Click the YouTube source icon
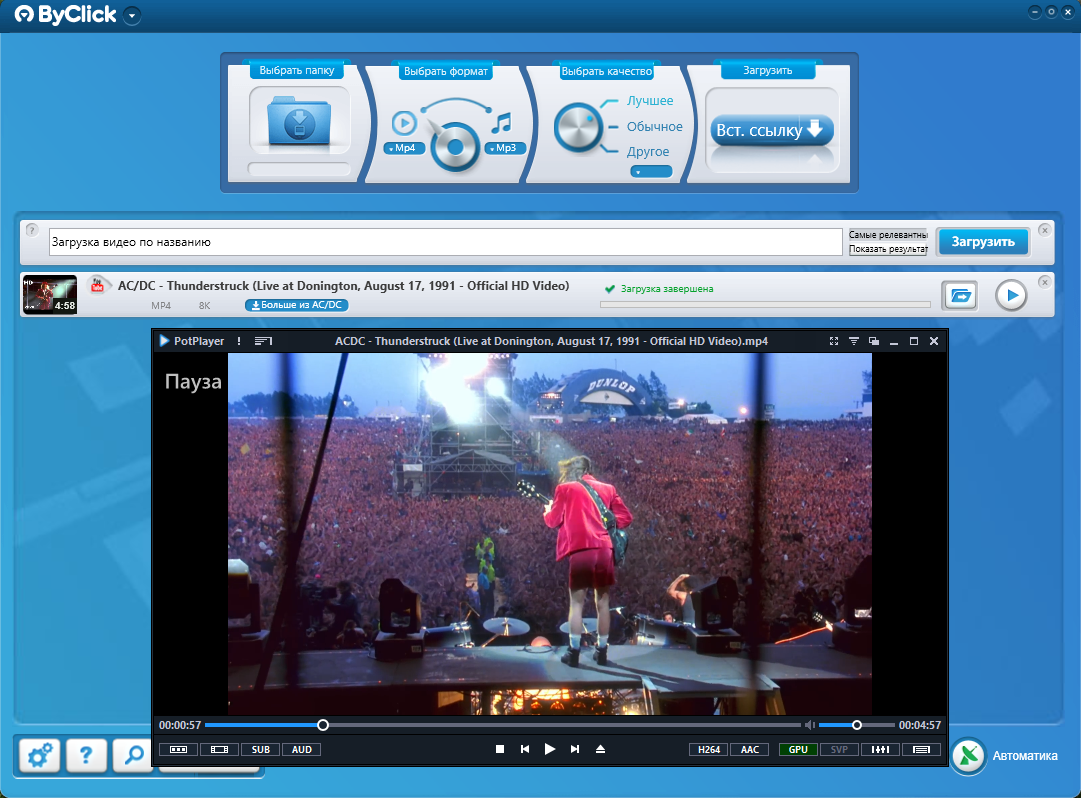1081x798 pixels. coord(98,285)
